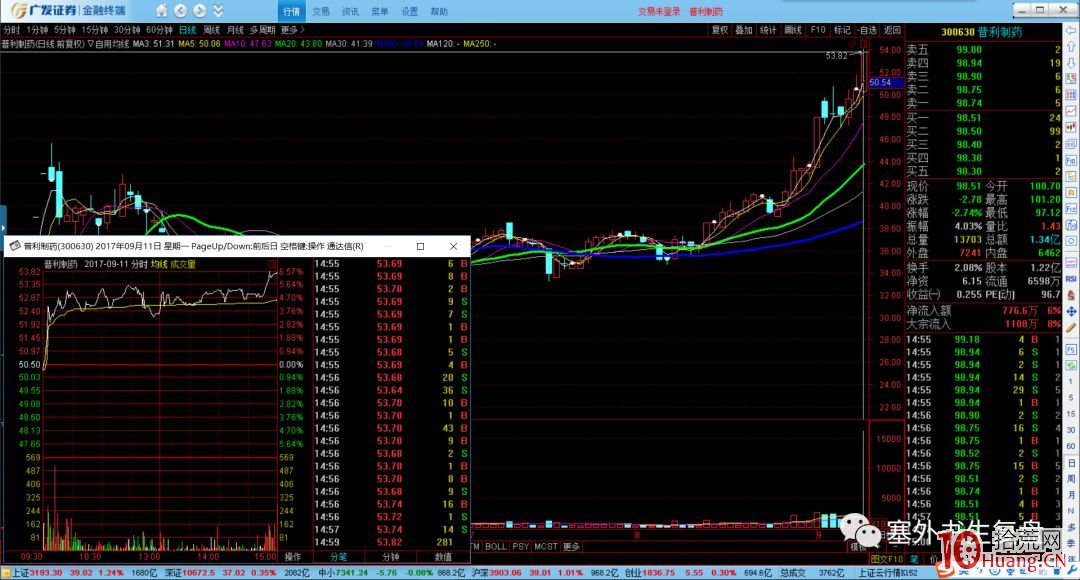Select the 月线 monthly period

236,30
